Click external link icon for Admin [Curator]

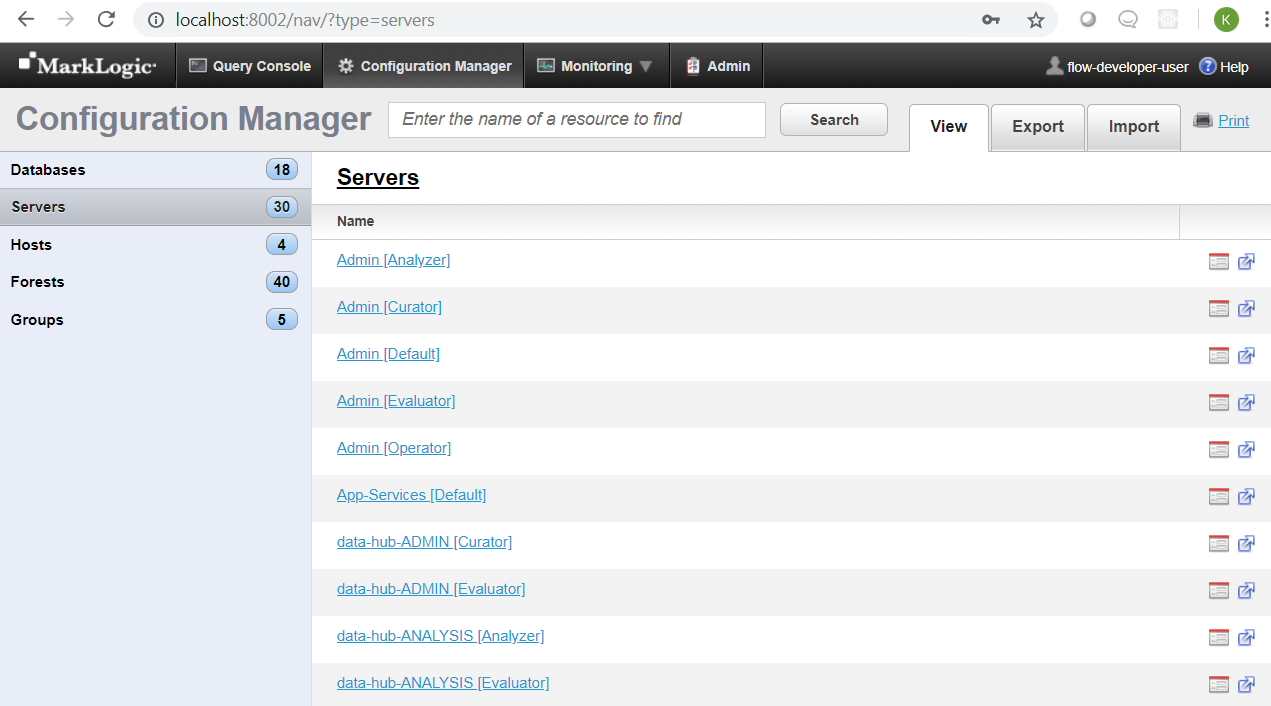point(1246,309)
